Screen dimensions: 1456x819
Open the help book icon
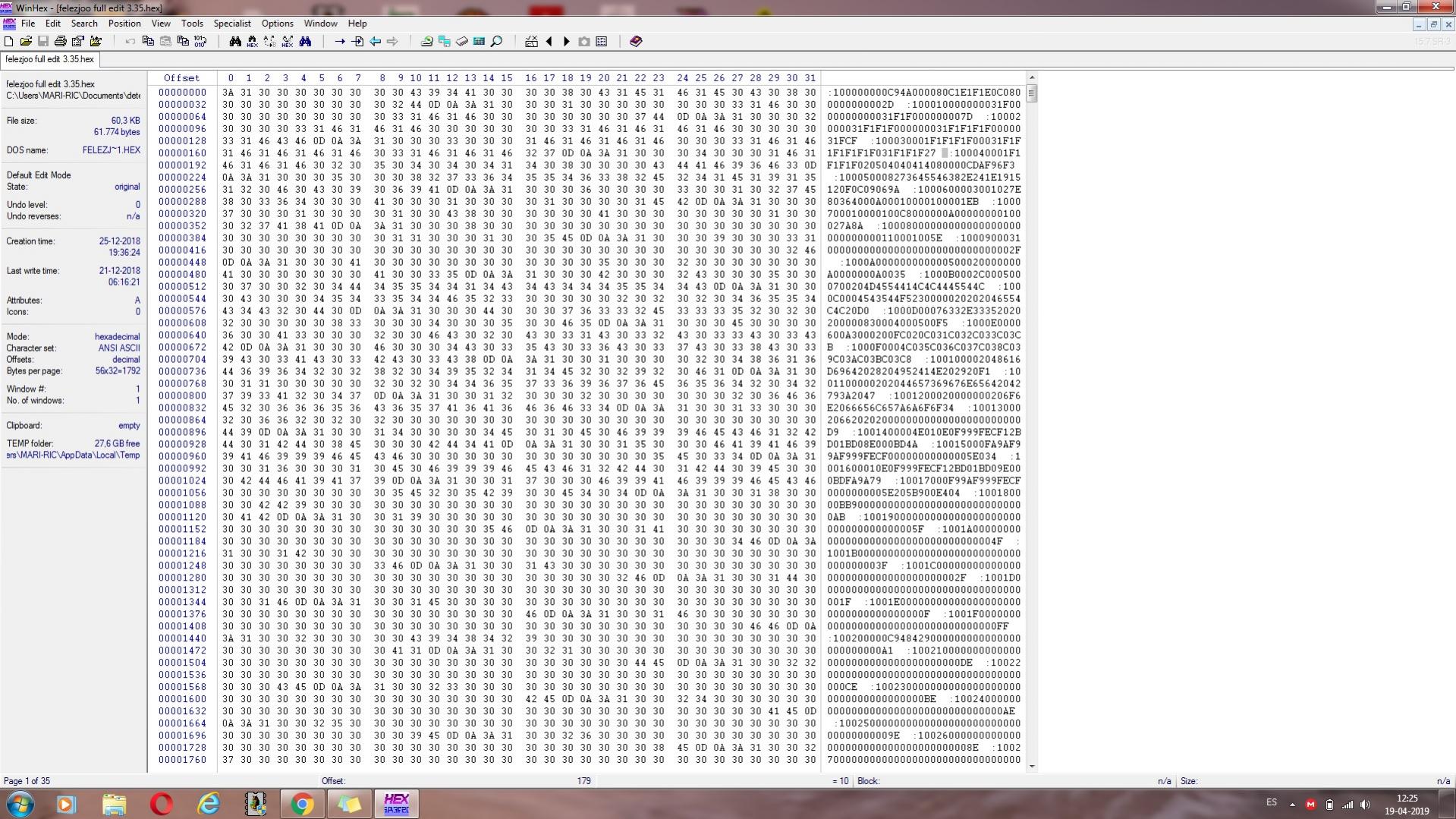[636, 42]
